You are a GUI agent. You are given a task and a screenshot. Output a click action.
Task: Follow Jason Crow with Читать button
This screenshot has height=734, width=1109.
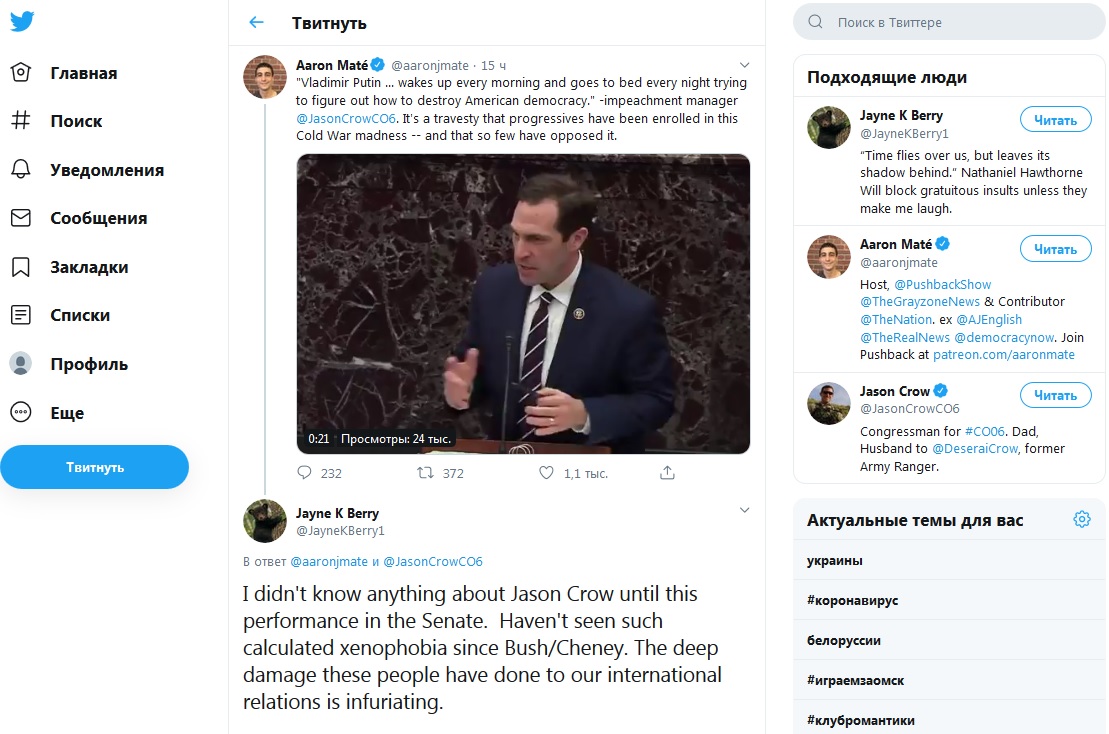point(1055,395)
